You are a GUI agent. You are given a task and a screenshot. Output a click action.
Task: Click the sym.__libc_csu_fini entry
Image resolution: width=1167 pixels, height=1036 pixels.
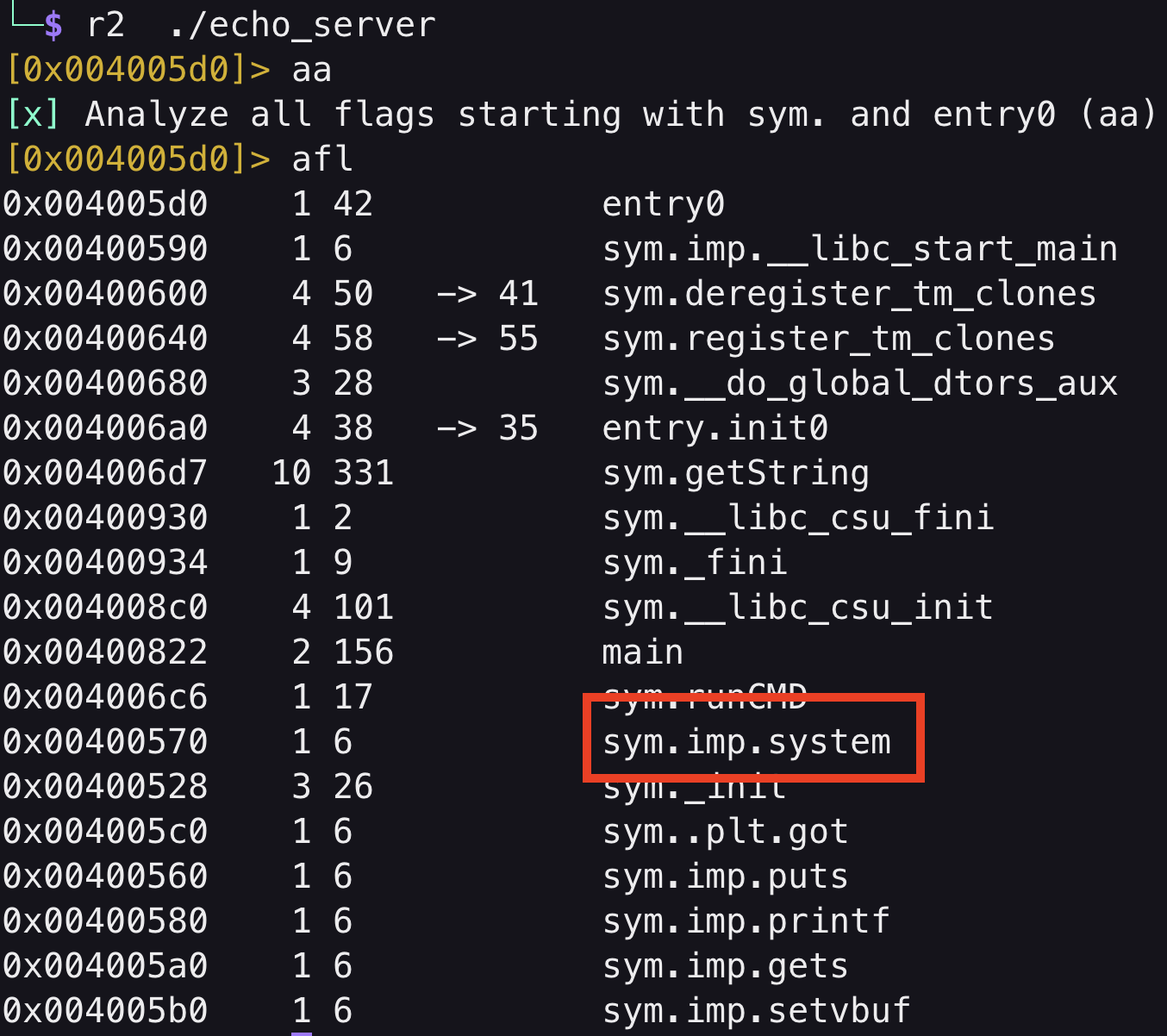pyautogui.click(x=797, y=518)
